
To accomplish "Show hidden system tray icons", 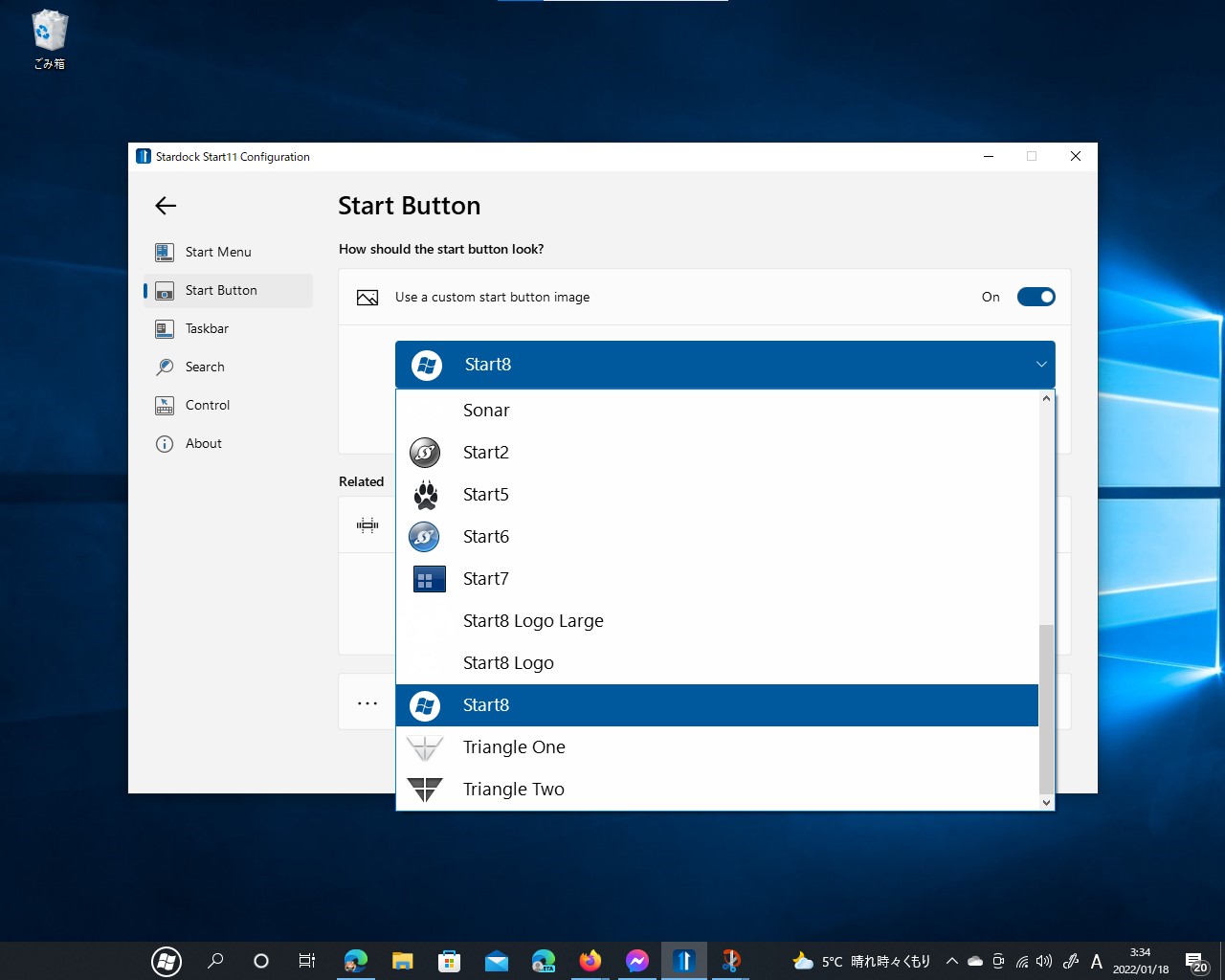I will coord(951,961).
